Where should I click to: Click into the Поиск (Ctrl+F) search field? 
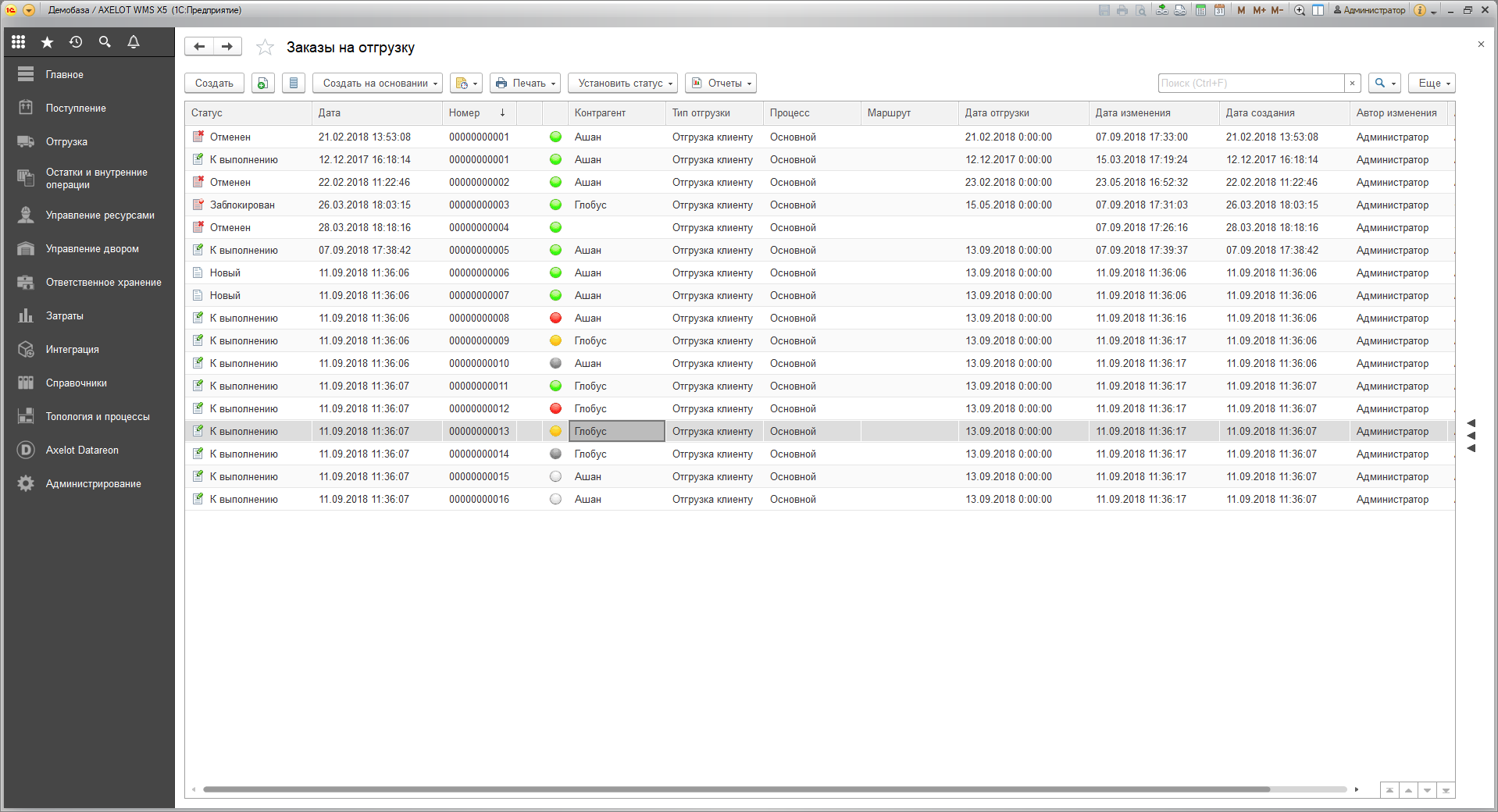tap(1251, 83)
